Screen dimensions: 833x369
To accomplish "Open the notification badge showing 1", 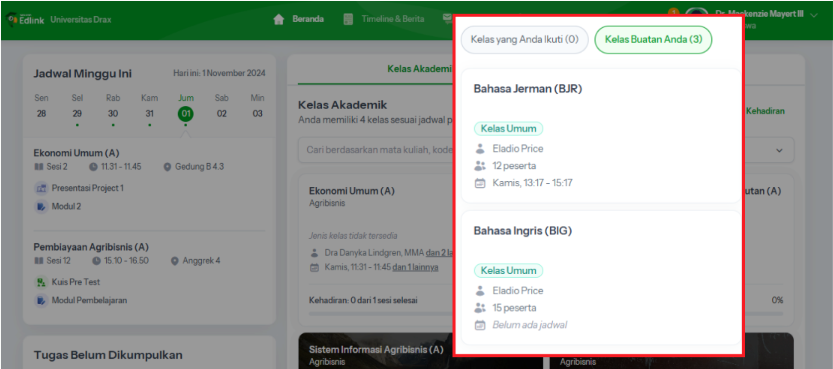I will tap(673, 12).
